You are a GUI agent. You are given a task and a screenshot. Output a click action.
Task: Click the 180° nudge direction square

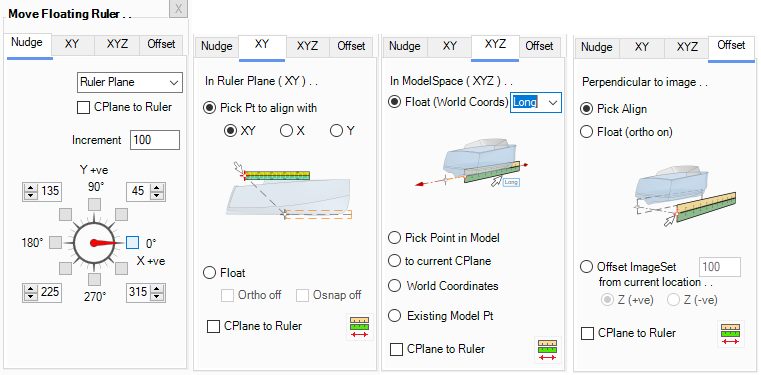56,243
